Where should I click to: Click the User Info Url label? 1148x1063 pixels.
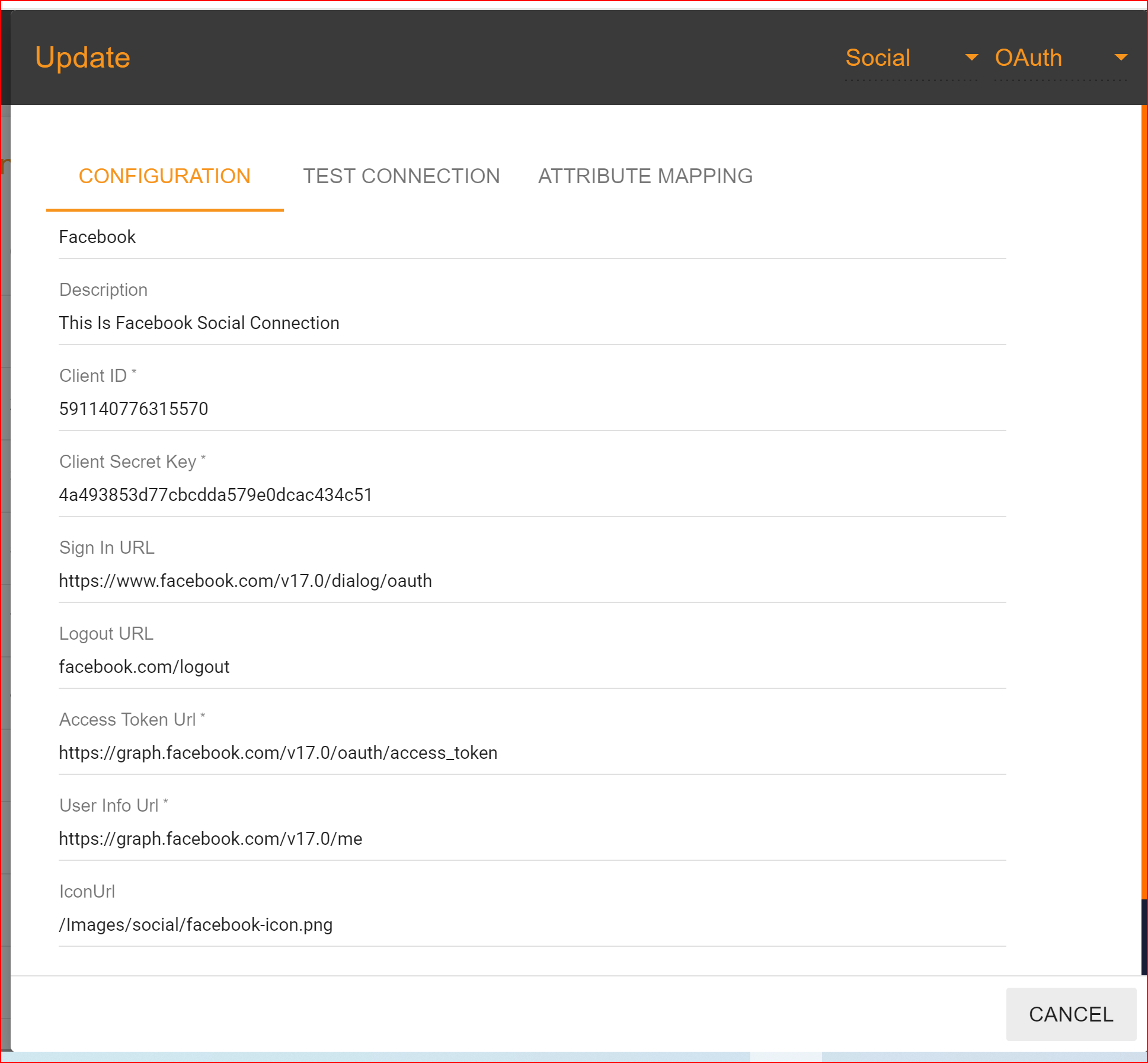coord(114,806)
